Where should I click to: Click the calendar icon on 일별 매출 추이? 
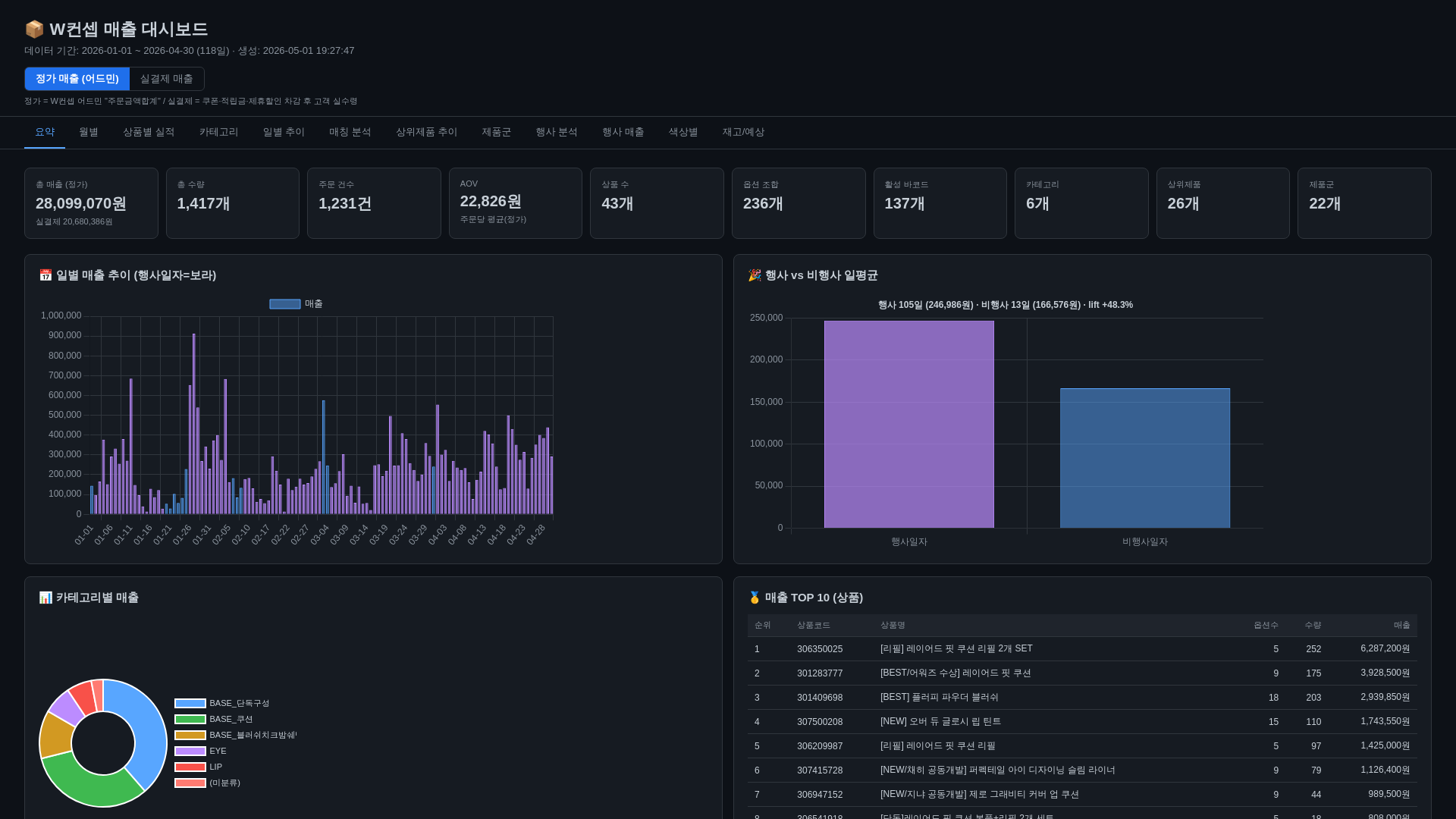coord(45,275)
